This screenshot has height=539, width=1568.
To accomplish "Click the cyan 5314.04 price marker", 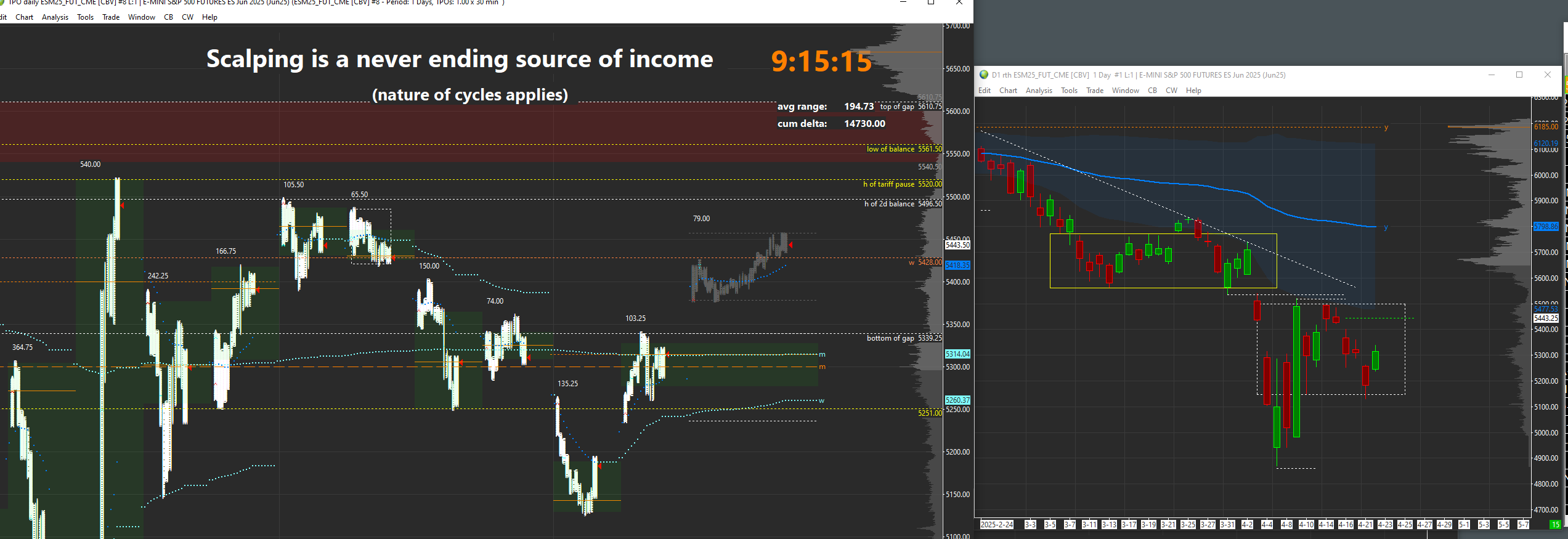I will (957, 354).
